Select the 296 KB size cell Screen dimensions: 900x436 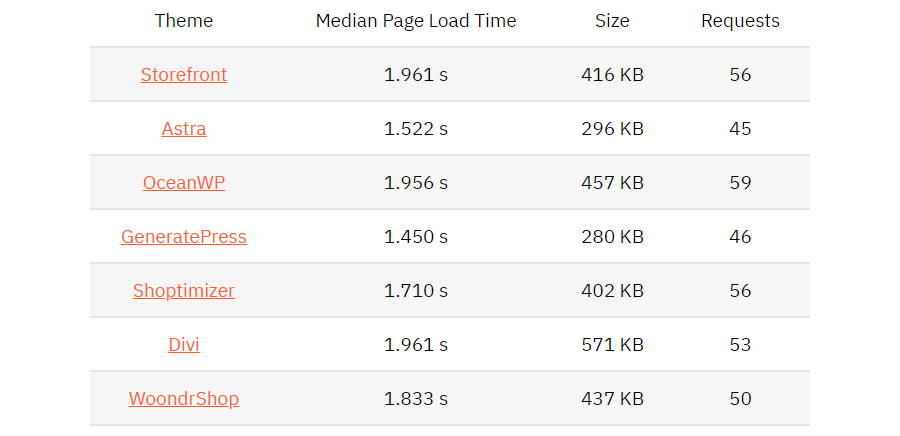(612, 129)
